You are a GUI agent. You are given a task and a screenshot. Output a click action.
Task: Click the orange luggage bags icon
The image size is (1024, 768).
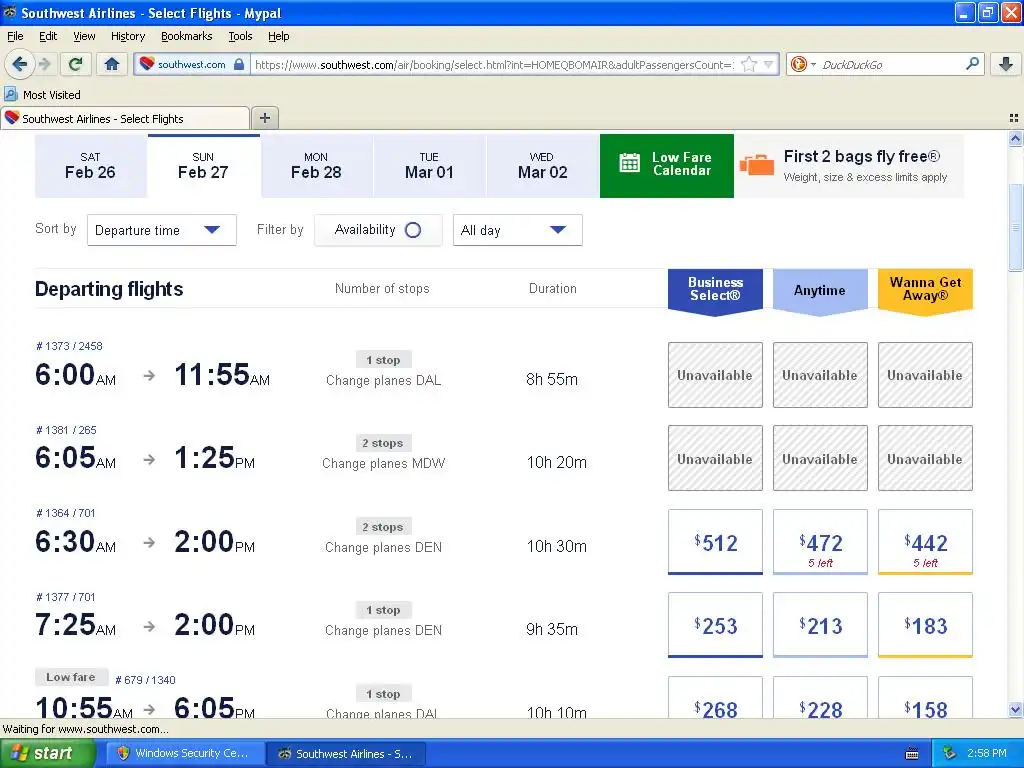point(757,165)
